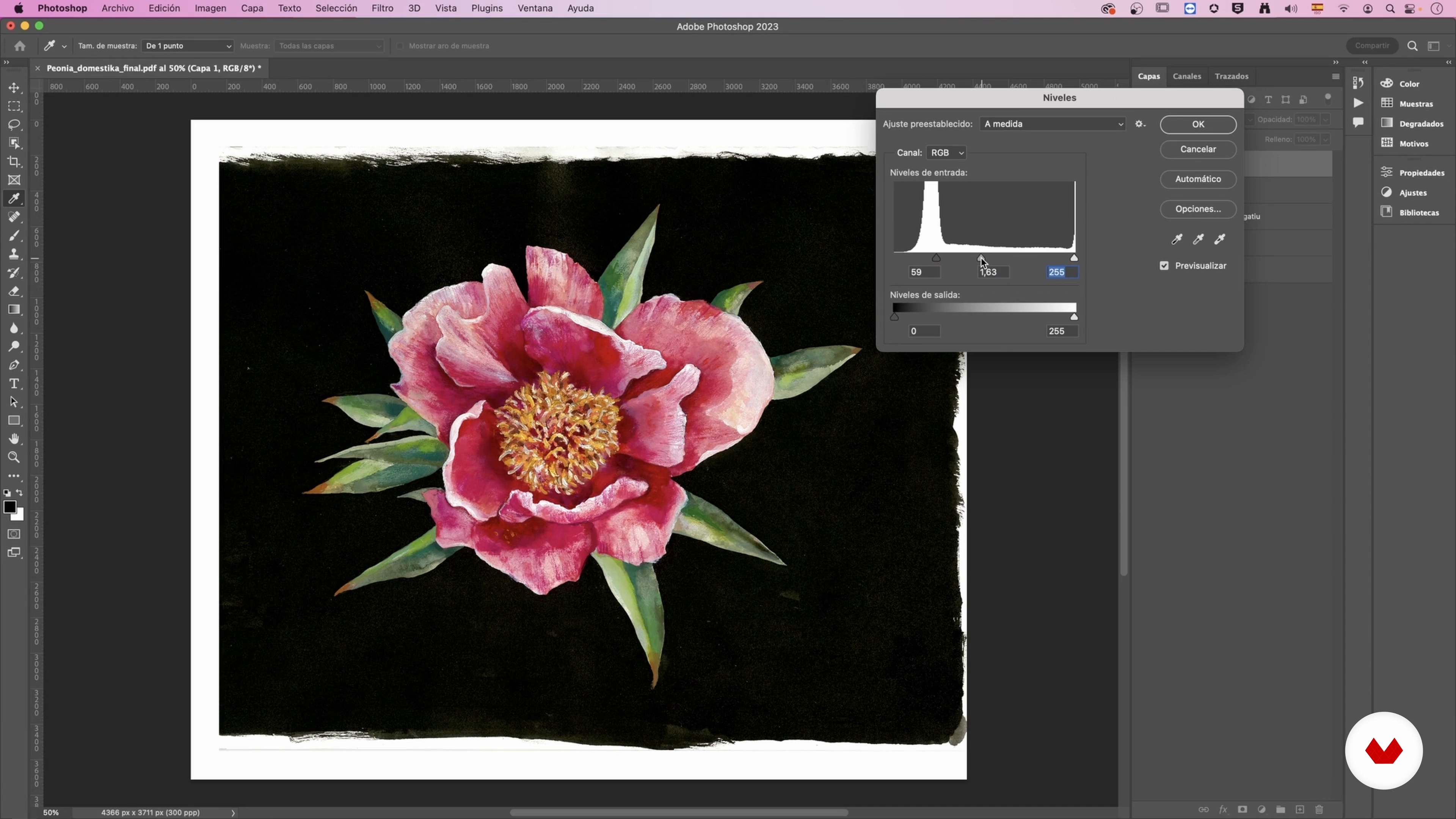Image resolution: width=1456 pixels, height=819 pixels.
Task: Open the Imagen menu
Action: [x=210, y=8]
